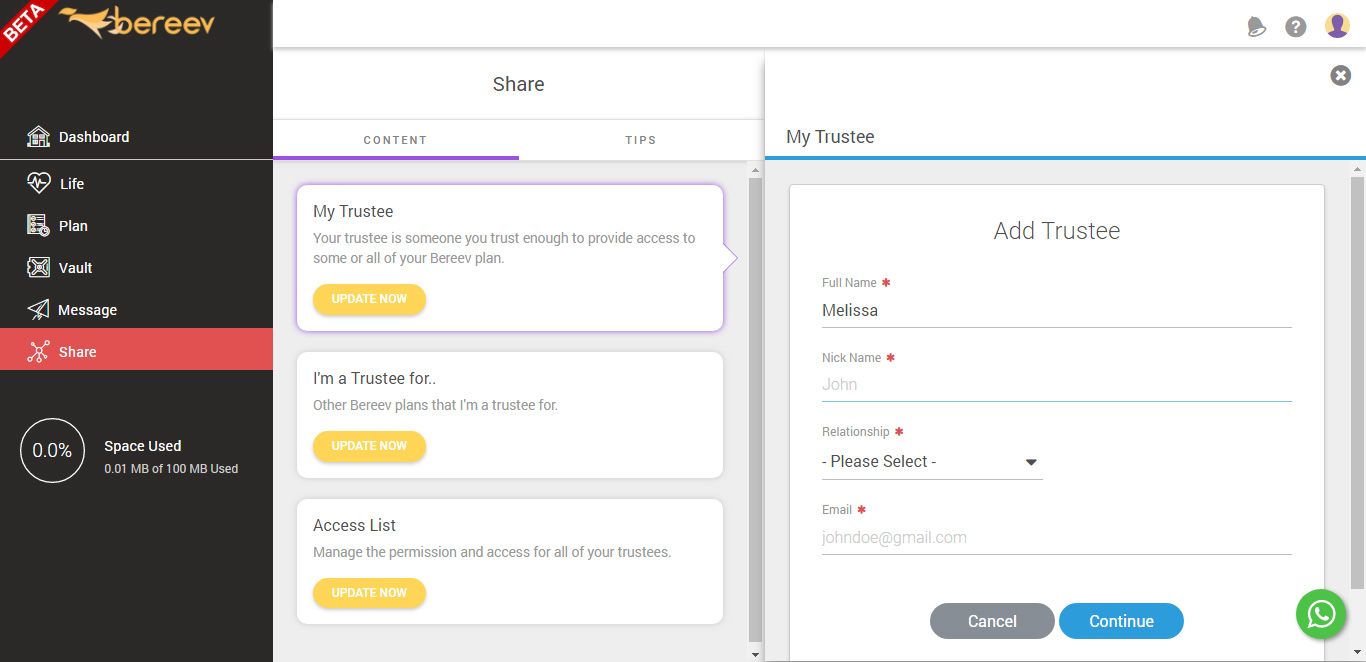Close the My Trustee panel
This screenshot has height=662, width=1366.
coord(1340,75)
